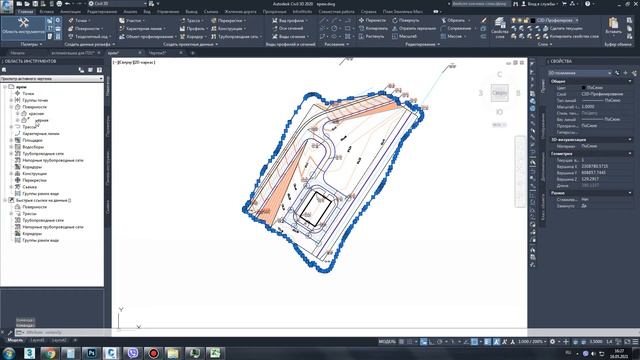Image resolution: width=640 pixels, height=360 pixels.
Task: Expand the Конструкции tree node
Action: (x=11, y=173)
